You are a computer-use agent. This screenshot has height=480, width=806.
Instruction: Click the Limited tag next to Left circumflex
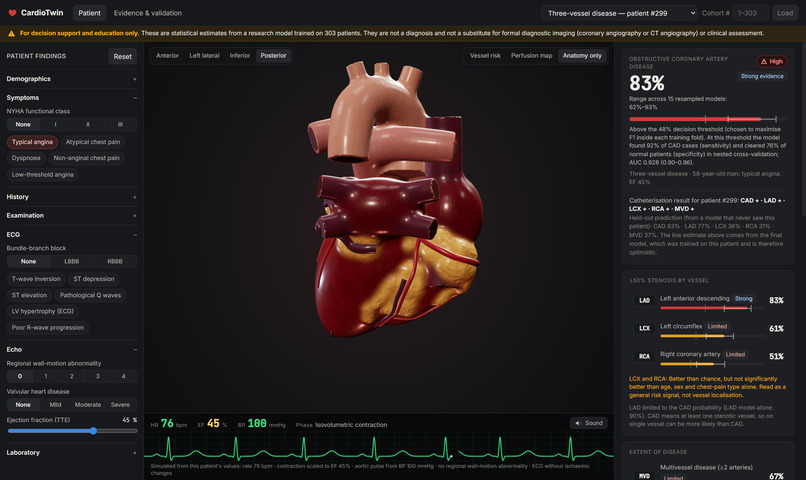click(717, 326)
